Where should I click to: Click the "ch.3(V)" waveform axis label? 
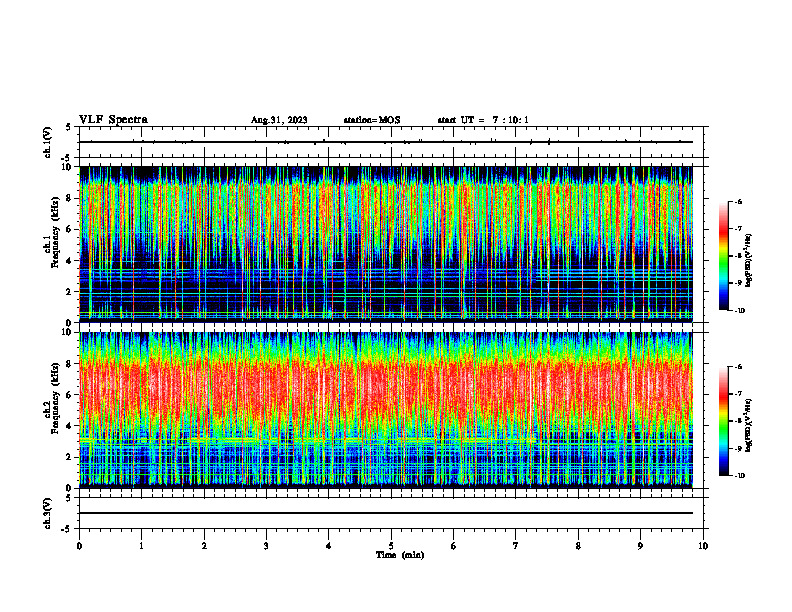tap(47, 513)
